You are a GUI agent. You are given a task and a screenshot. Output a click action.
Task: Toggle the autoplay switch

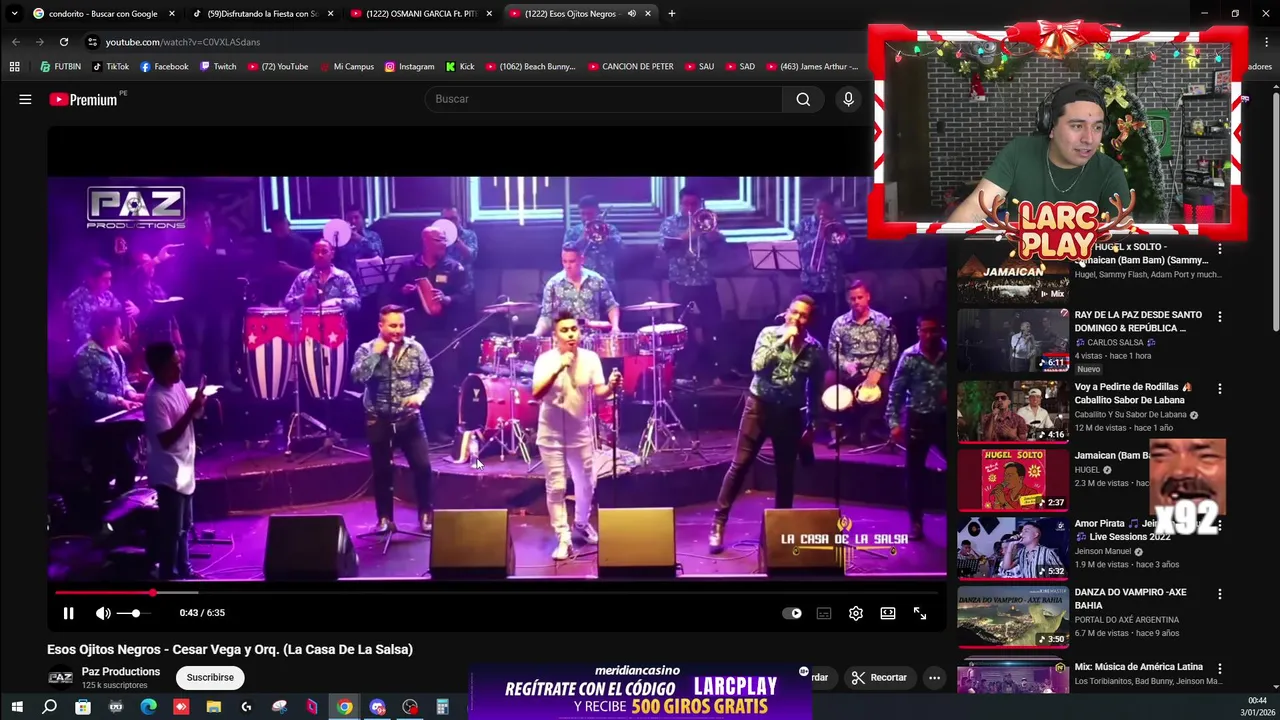tap(792, 613)
